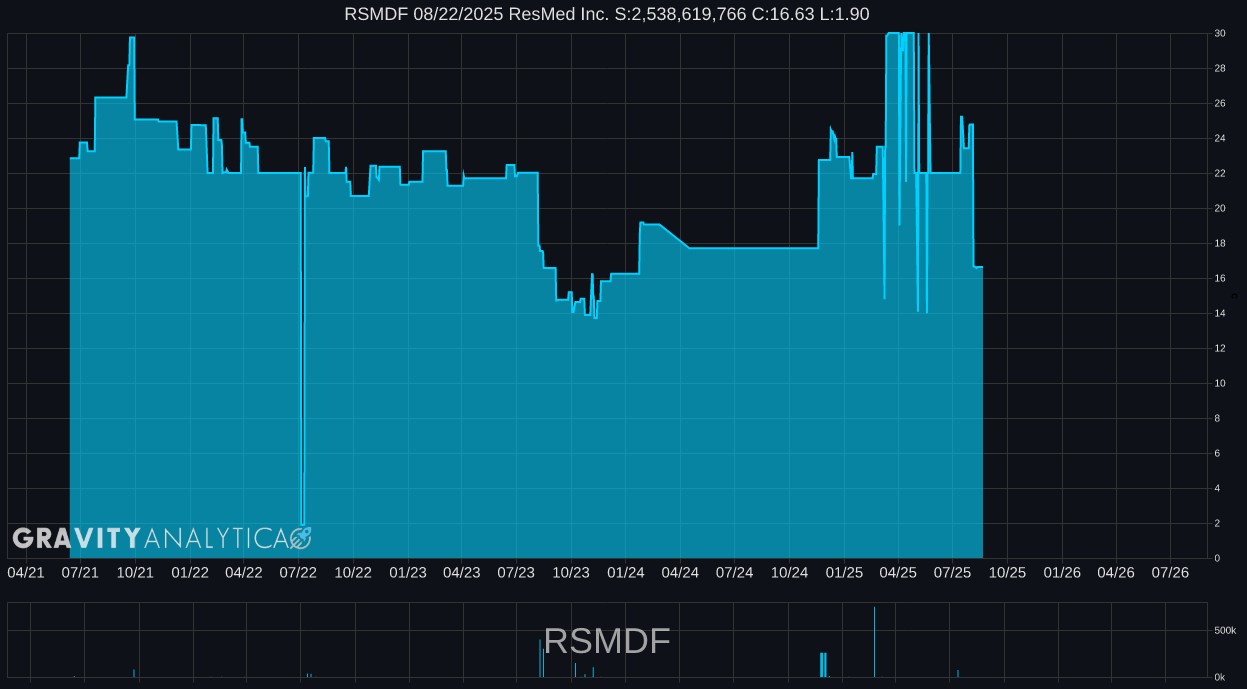This screenshot has height=689, width=1247.
Task: Choose the 04/26 date axis label
Action: click(1116, 572)
